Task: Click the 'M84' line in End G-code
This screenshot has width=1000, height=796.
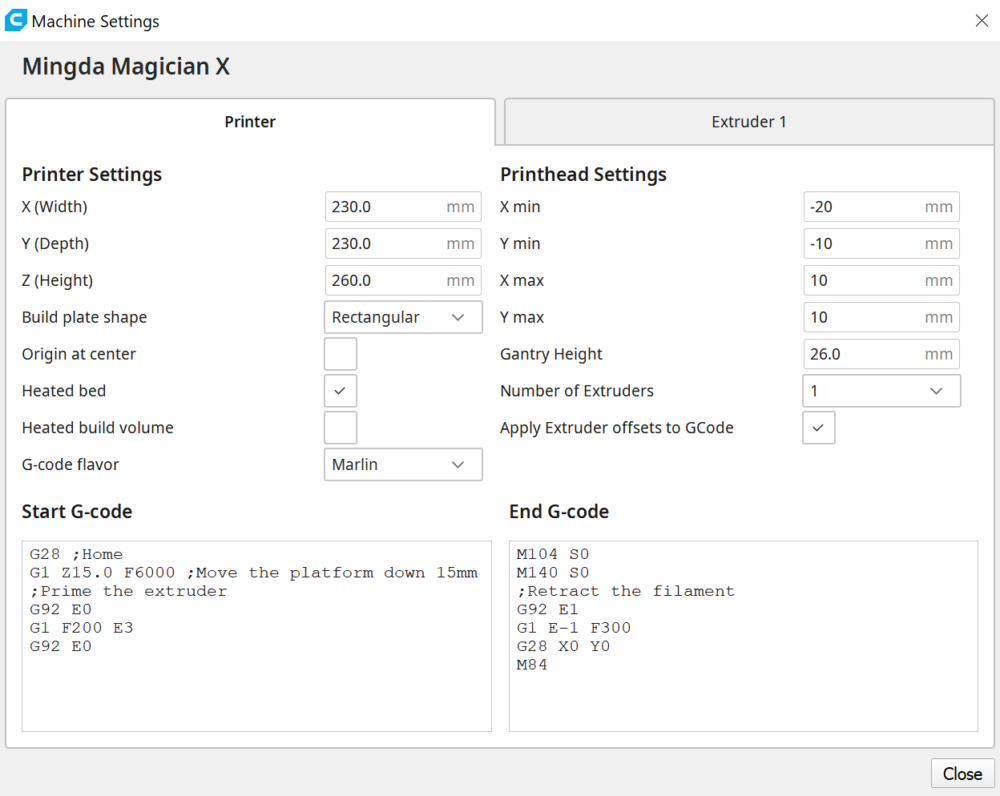Action: (532, 665)
